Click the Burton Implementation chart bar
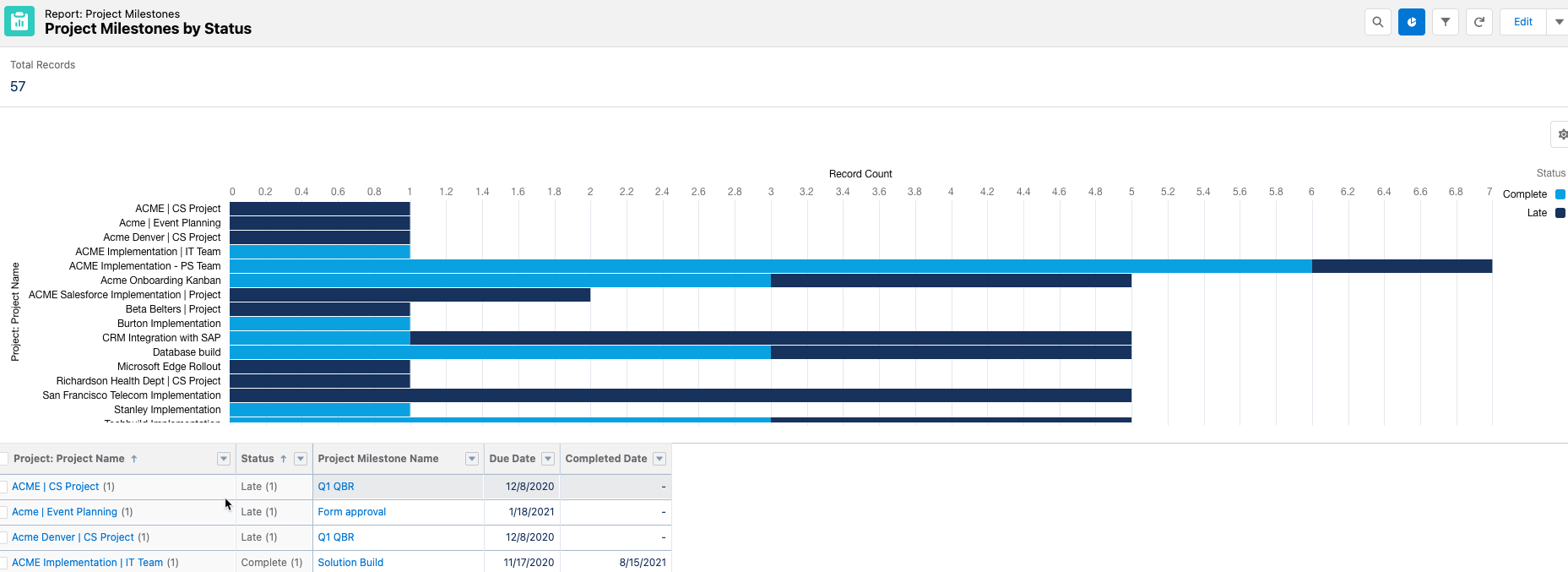This screenshot has width=1568, height=572. (320, 324)
